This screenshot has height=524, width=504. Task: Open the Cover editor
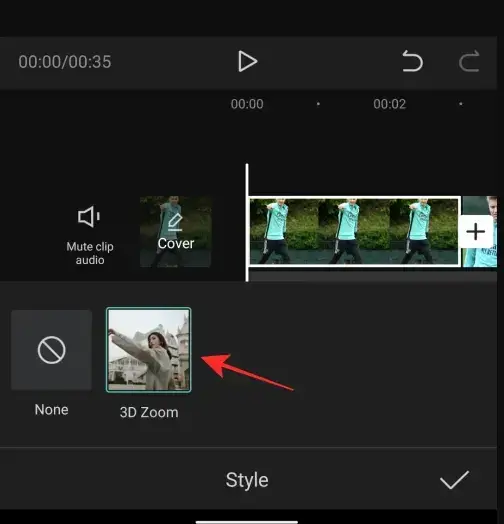tap(175, 232)
